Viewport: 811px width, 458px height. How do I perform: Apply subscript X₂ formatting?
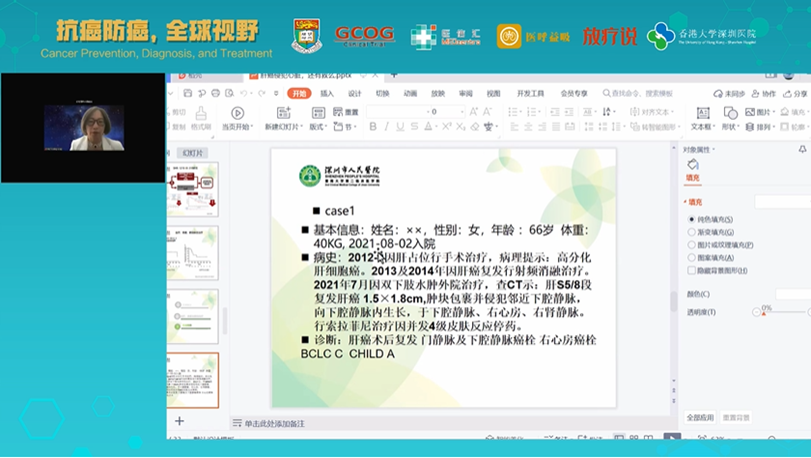point(460,127)
